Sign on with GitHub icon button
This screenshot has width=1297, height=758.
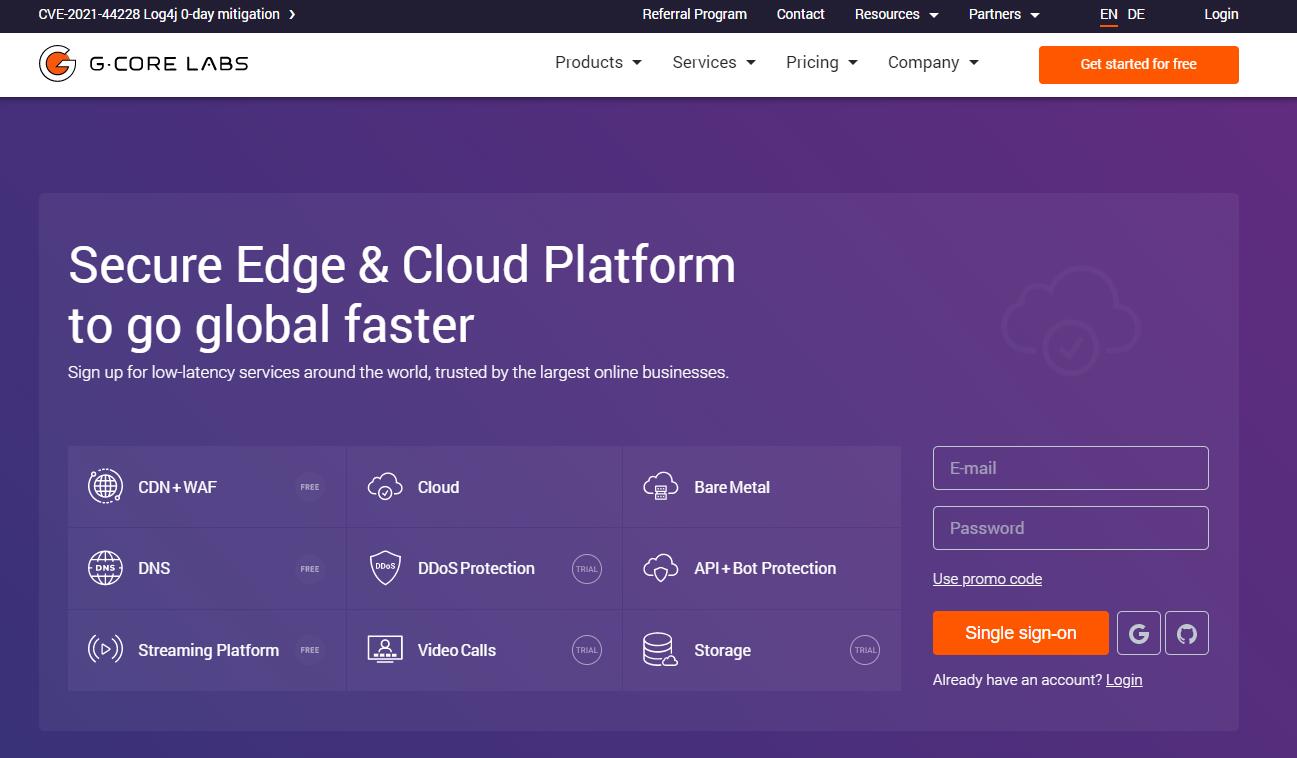[1187, 633]
